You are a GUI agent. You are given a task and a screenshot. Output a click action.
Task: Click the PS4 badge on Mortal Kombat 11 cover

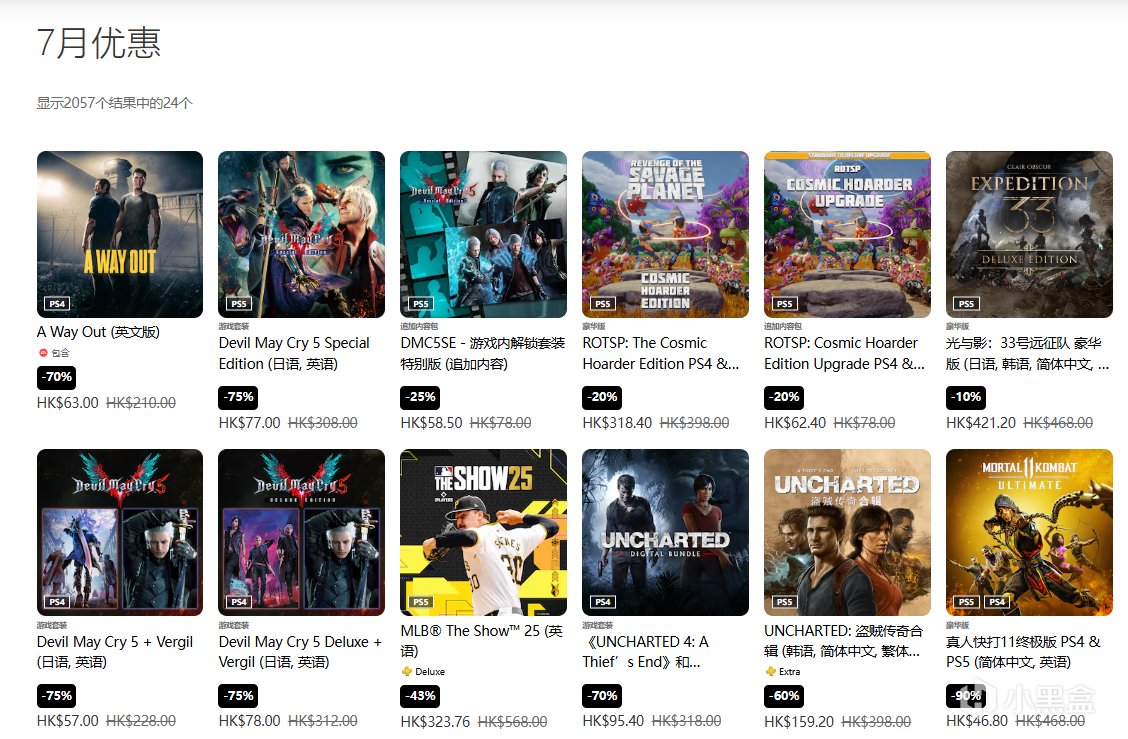point(997,602)
